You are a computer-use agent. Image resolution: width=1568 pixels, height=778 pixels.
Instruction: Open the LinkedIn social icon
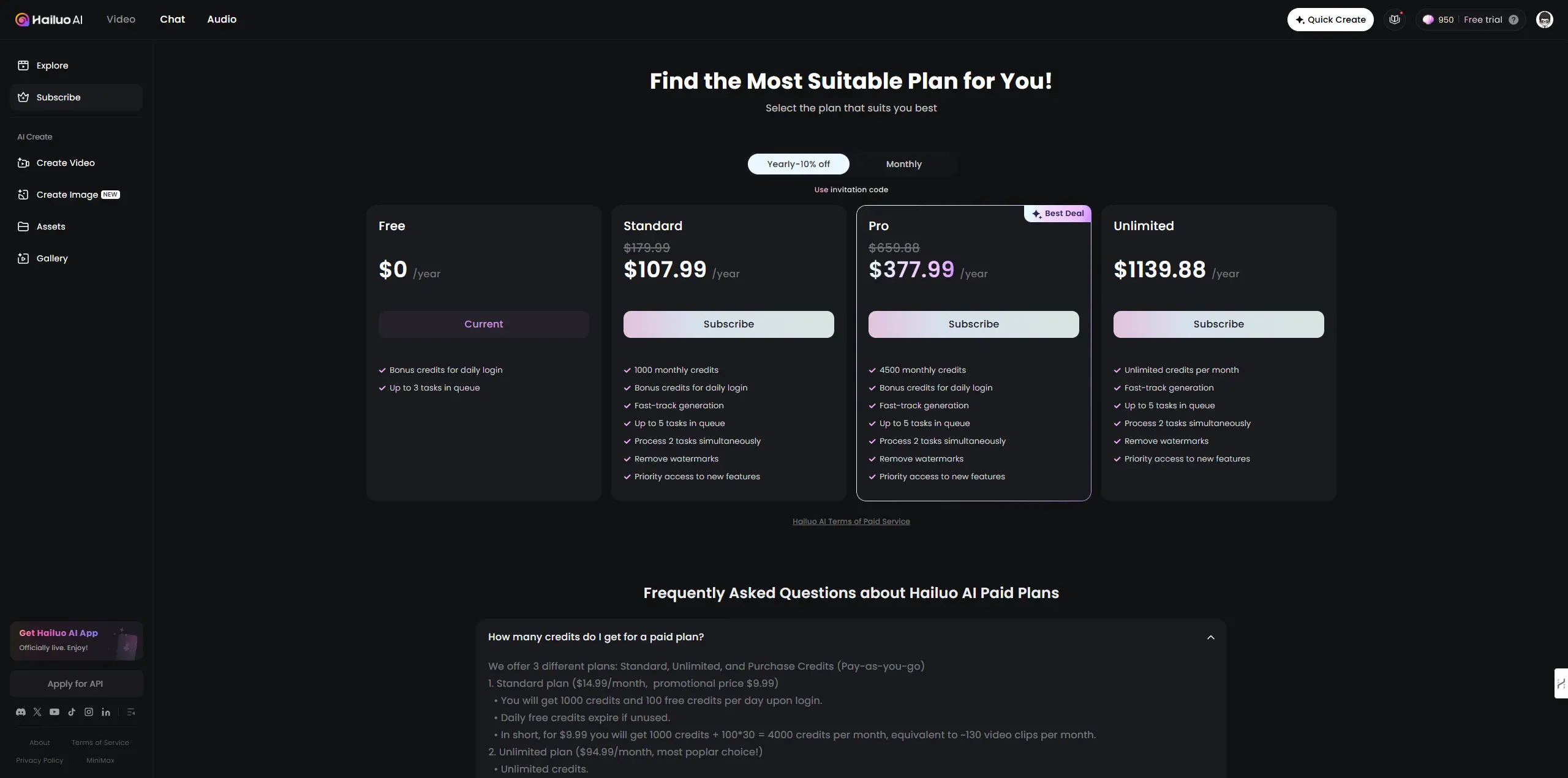click(x=106, y=712)
